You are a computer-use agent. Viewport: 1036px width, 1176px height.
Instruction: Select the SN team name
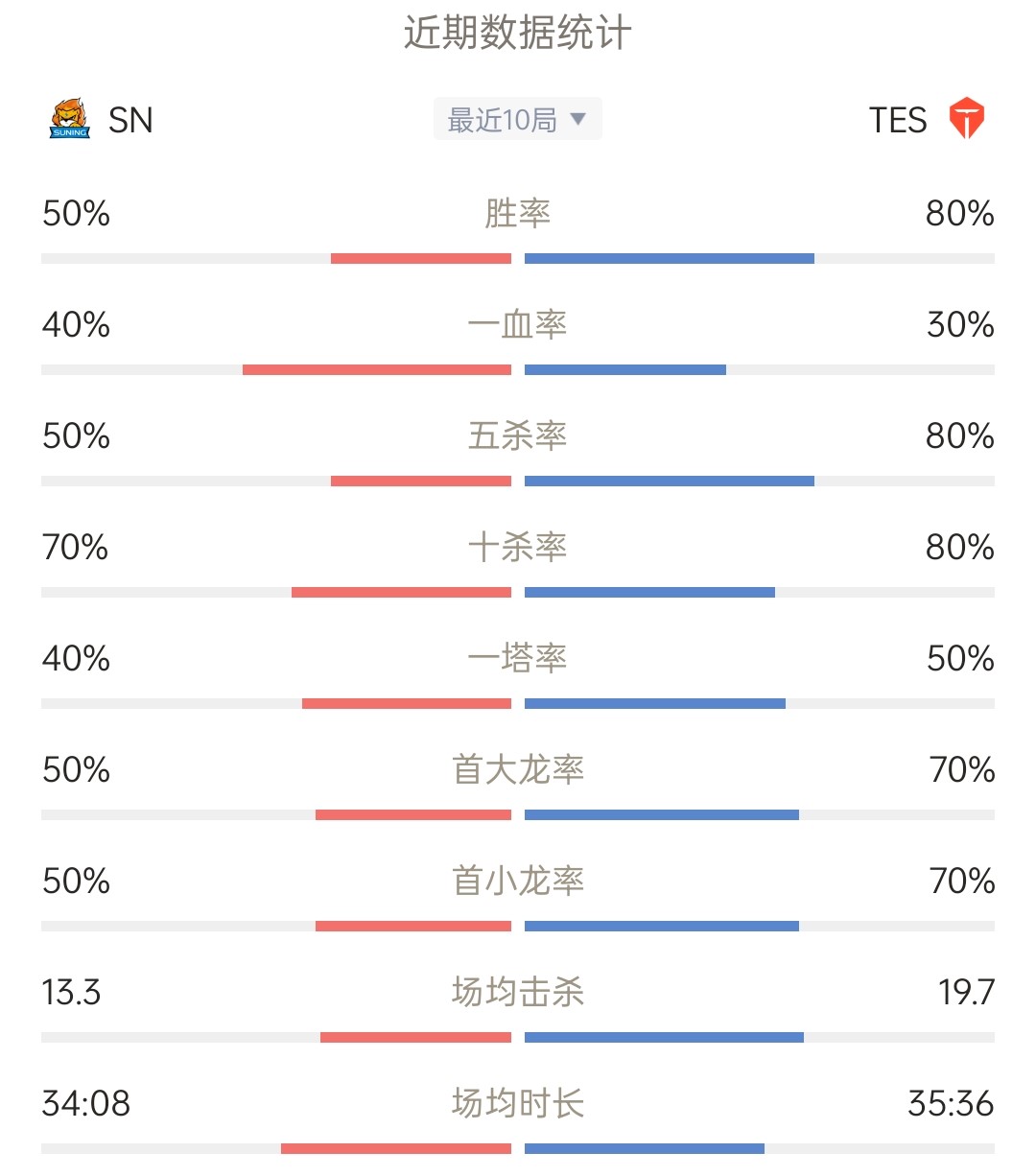130,120
